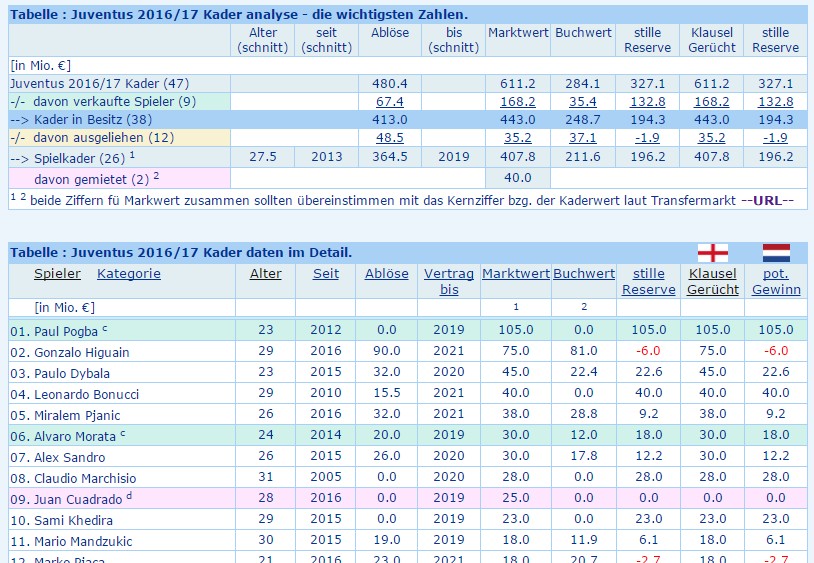Click Higuain's 90.0 Ablöse value
Viewport: 814px width, 563px height.
[x=387, y=351]
